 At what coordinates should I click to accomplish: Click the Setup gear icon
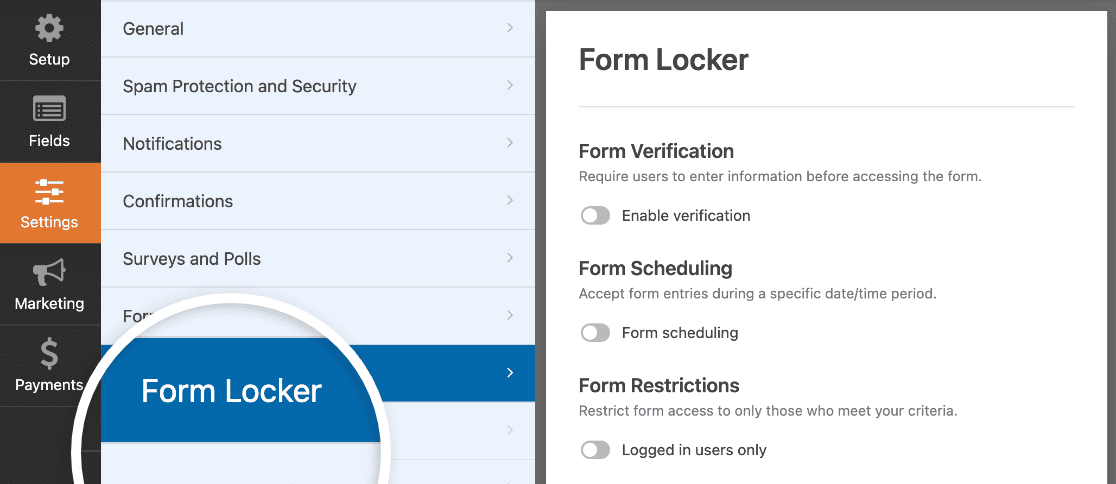click(x=49, y=29)
